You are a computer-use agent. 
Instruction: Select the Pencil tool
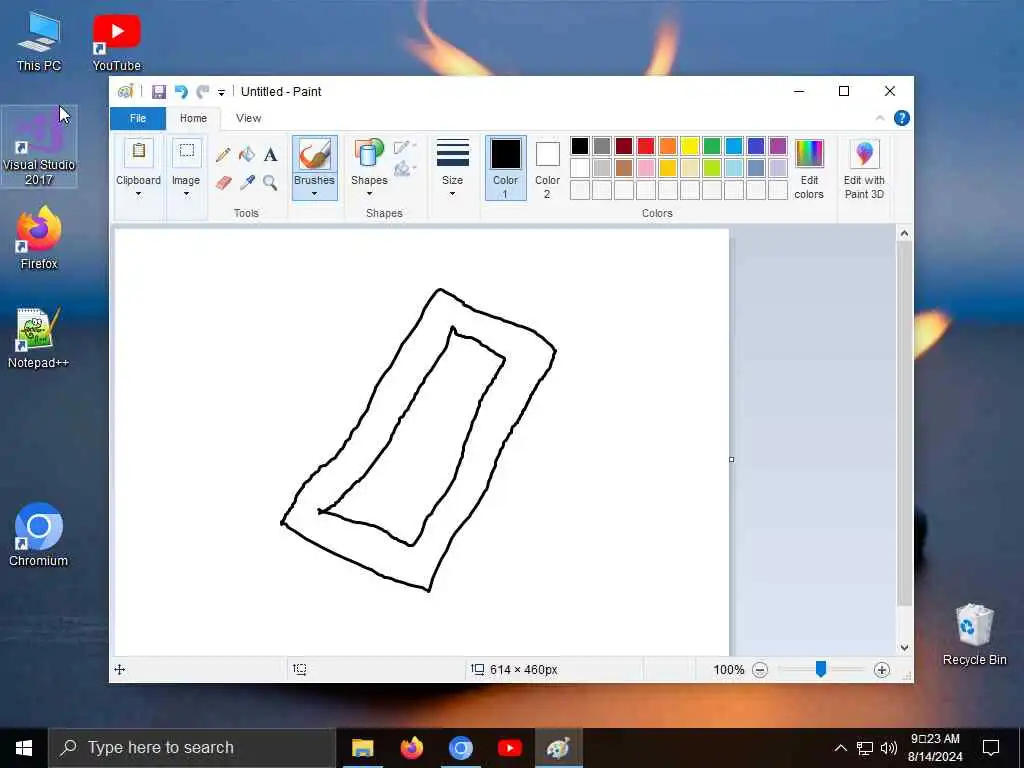pyautogui.click(x=223, y=155)
